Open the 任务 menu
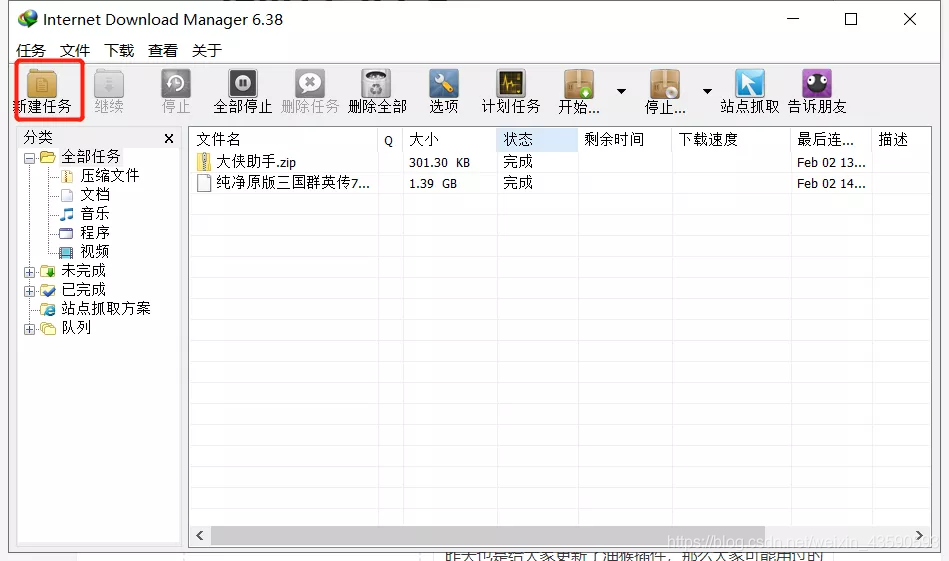The height and width of the screenshot is (561, 949). tap(31, 51)
